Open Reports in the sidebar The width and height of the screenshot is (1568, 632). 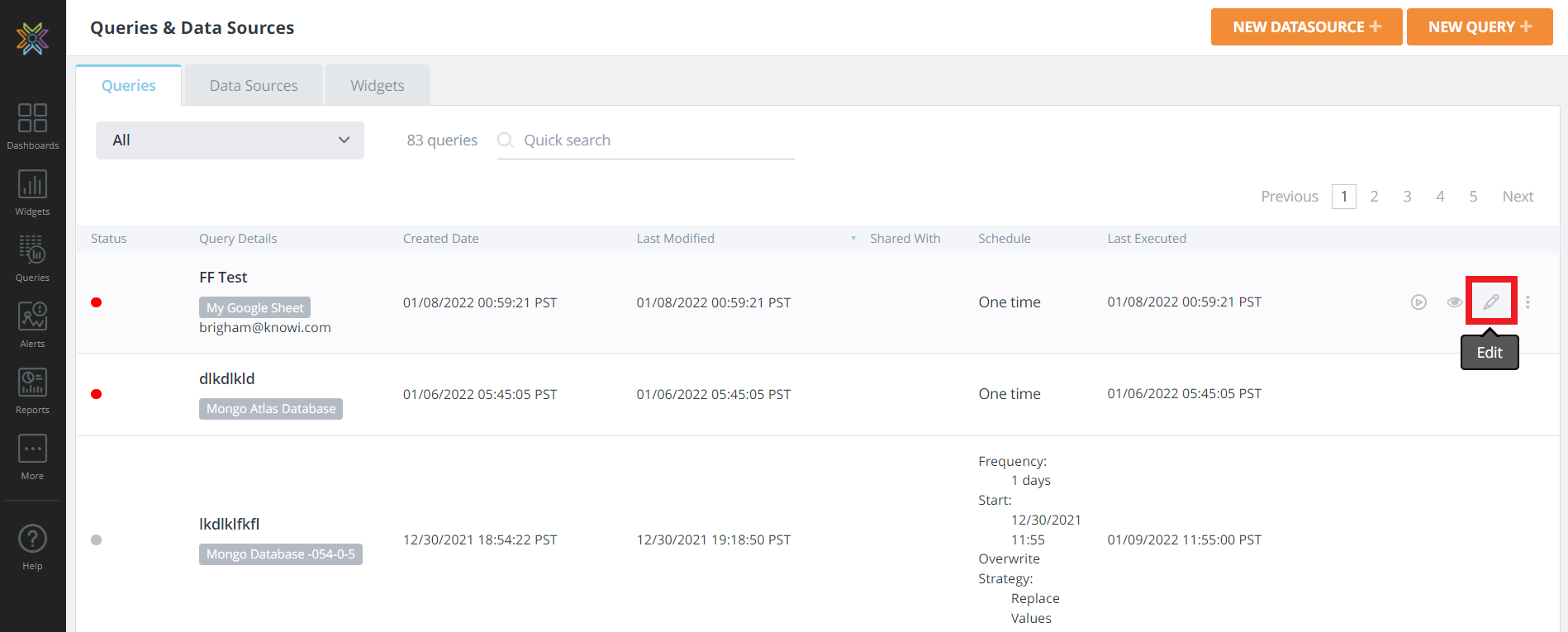click(32, 390)
